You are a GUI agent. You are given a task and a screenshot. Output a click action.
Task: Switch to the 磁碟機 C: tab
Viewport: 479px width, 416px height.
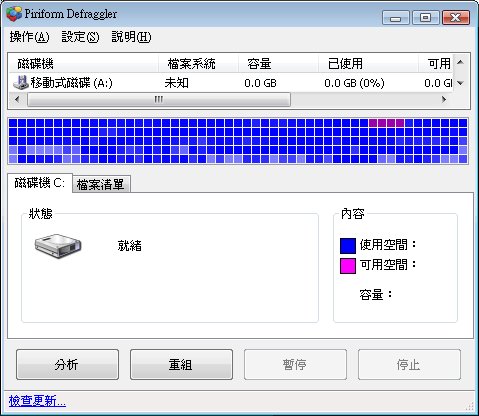coord(40,183)
